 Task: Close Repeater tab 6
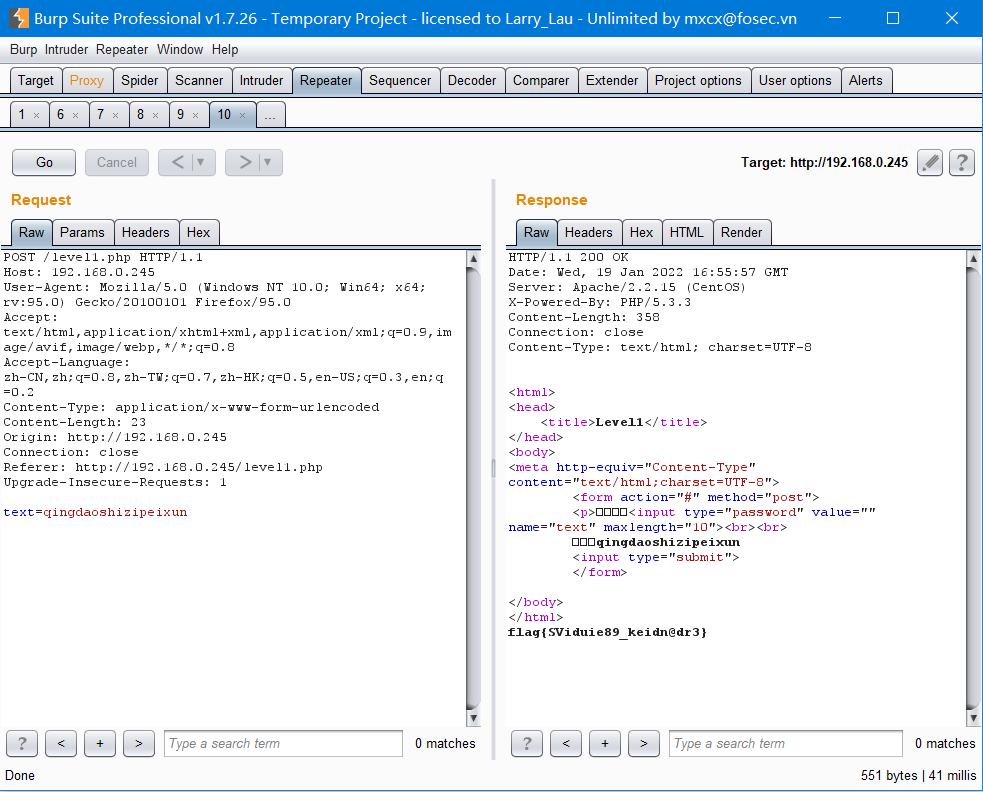pos(76,116)
